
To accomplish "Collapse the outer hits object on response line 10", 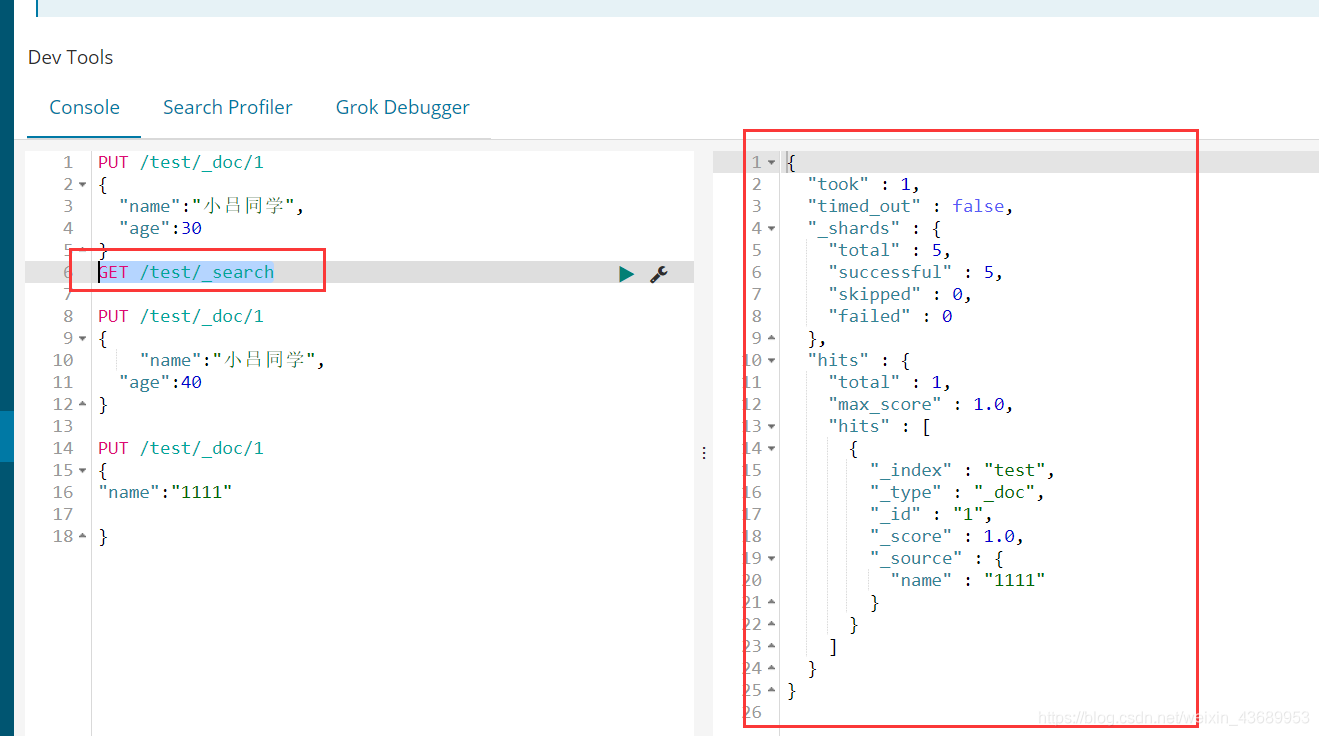I will (771, 360).
